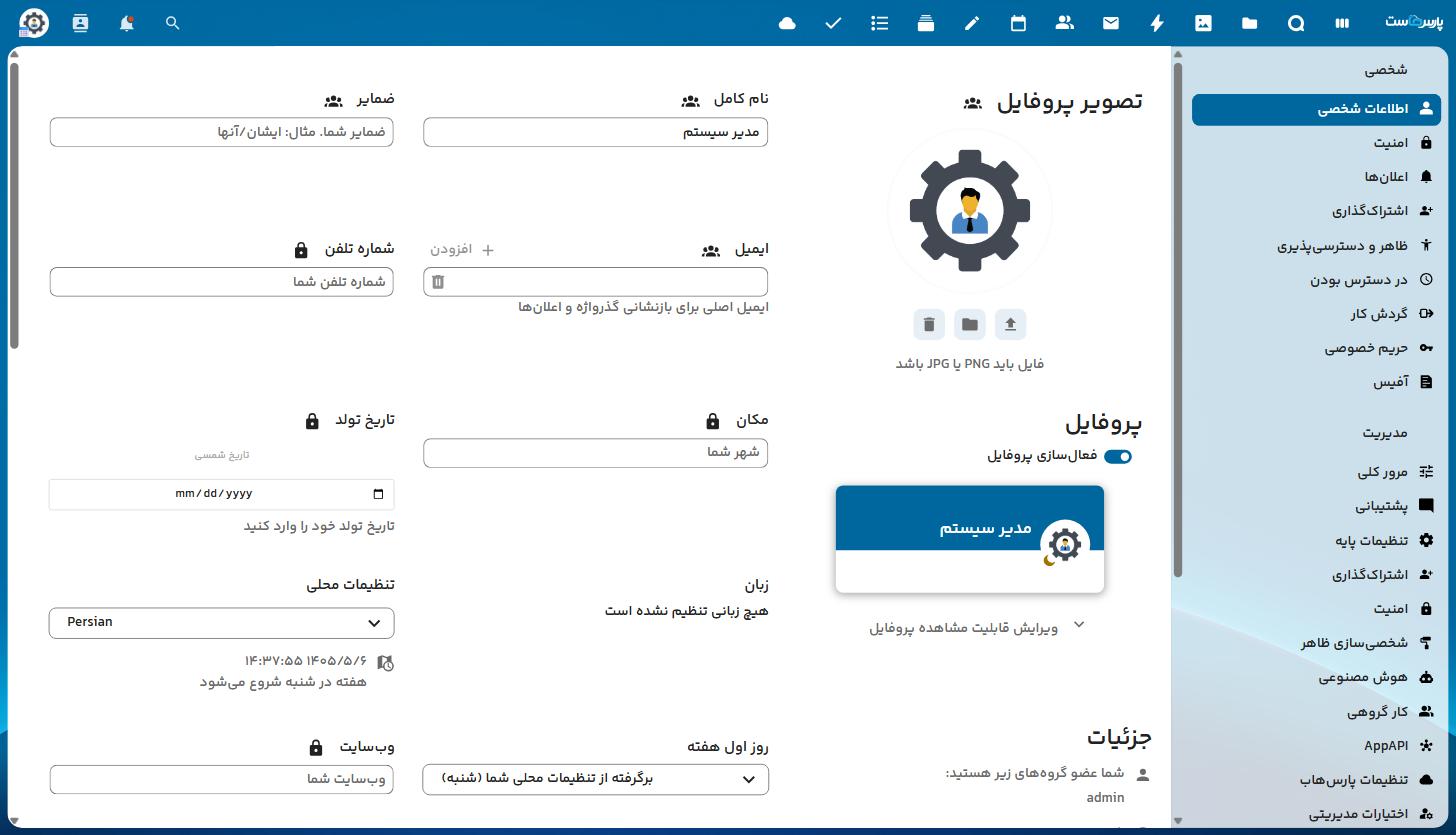Open هوش مصنوعی settings
The image size is (1456, 835).
click(1316, 677)
